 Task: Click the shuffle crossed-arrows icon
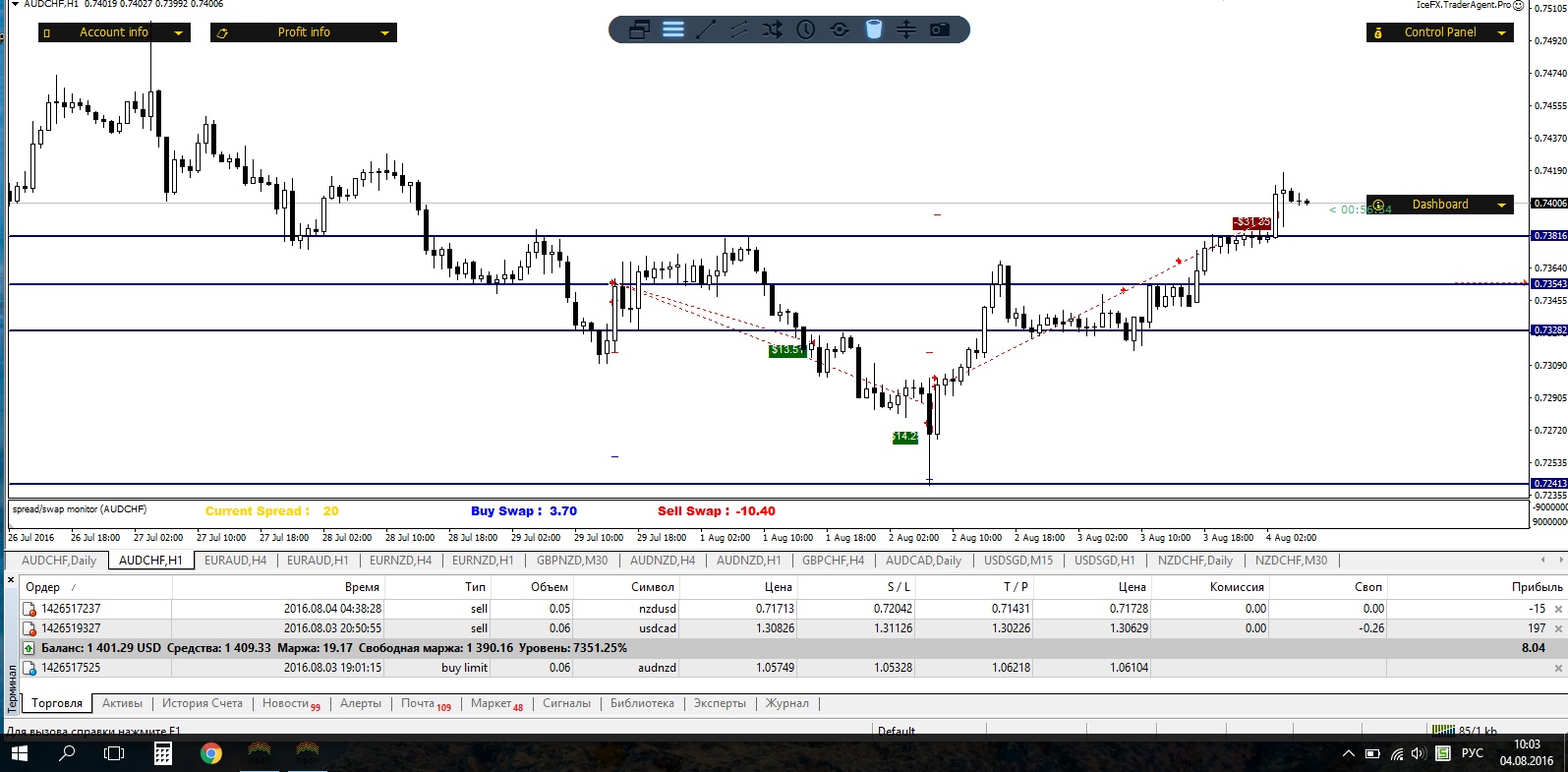tap(773, 30)
